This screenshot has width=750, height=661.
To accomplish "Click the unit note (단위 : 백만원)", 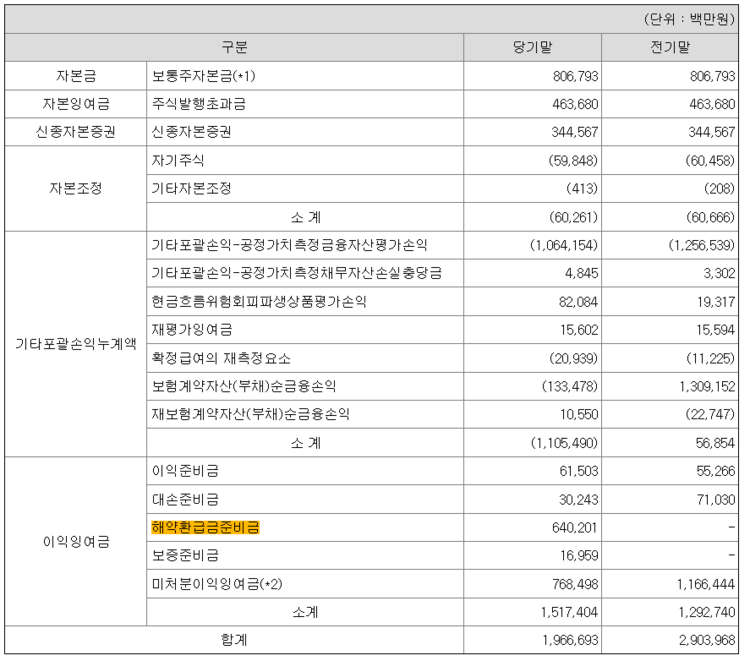I will [x=689, y=19].
